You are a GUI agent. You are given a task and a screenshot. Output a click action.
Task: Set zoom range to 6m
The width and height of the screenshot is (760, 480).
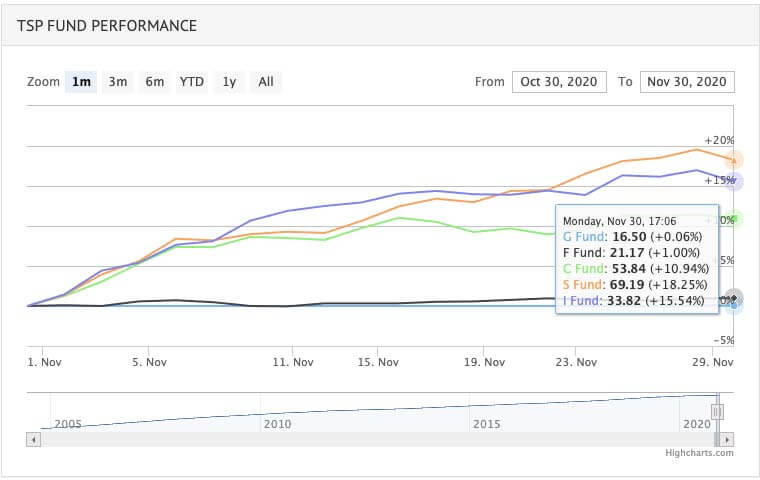pos(154,82)
